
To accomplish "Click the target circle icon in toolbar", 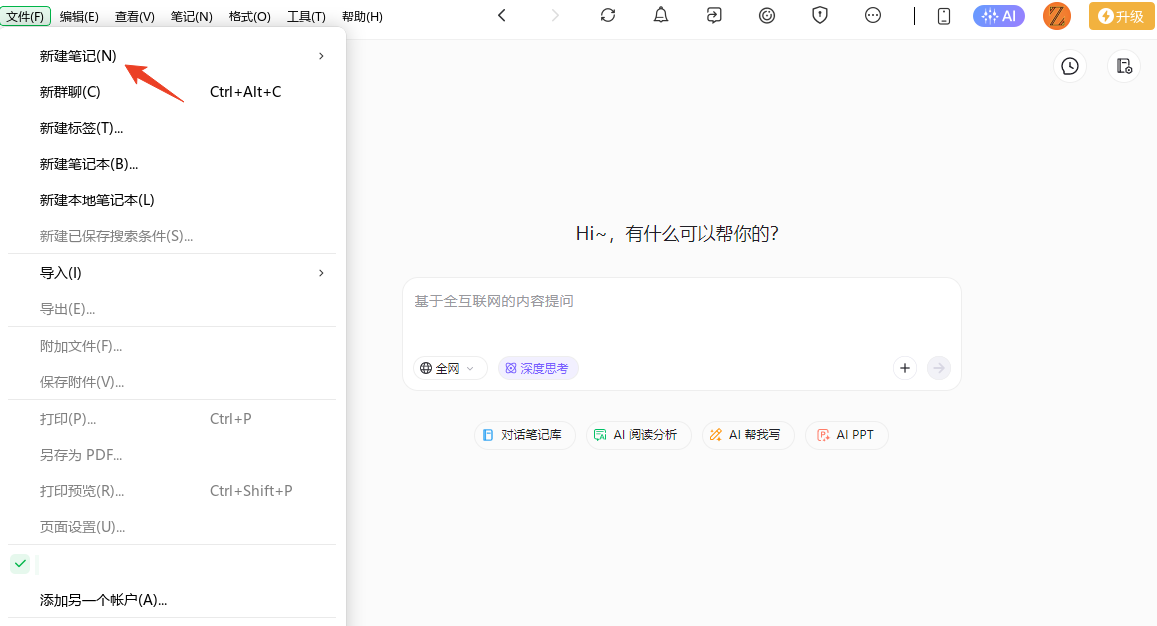I will point(767,16).
